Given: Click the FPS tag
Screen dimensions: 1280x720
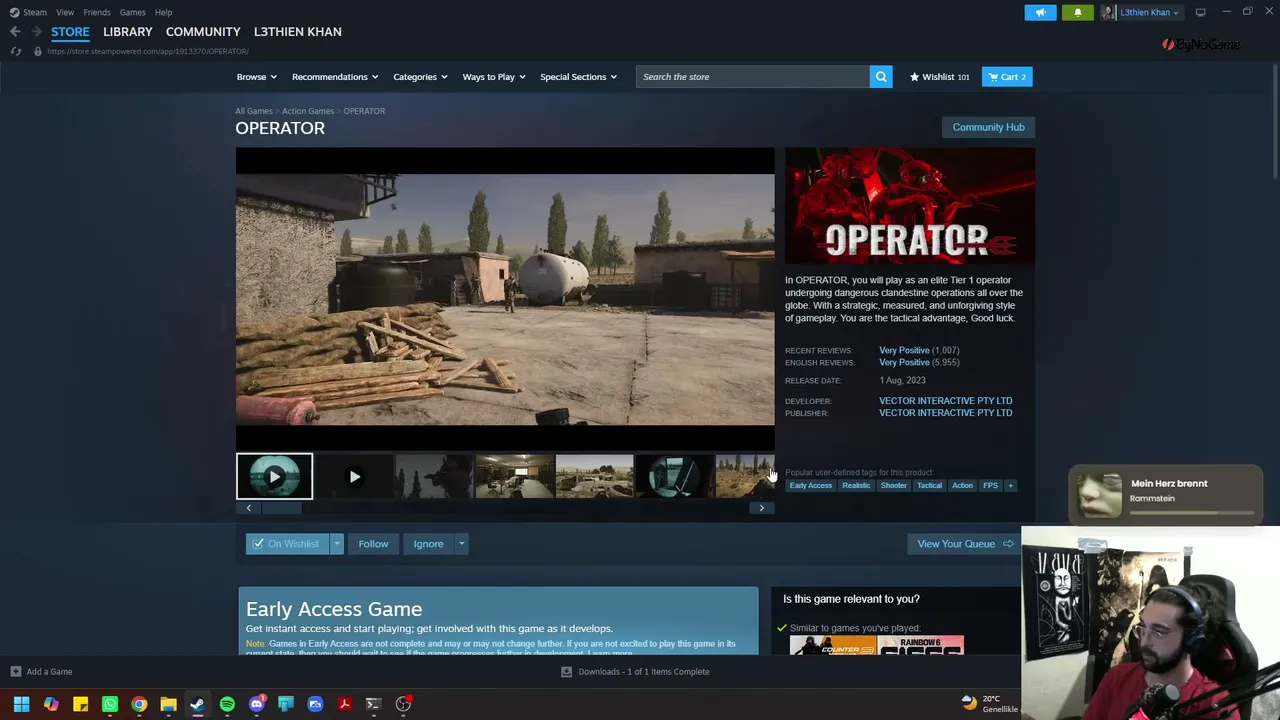Looking at the screenshot, I should tap(990, 486).
